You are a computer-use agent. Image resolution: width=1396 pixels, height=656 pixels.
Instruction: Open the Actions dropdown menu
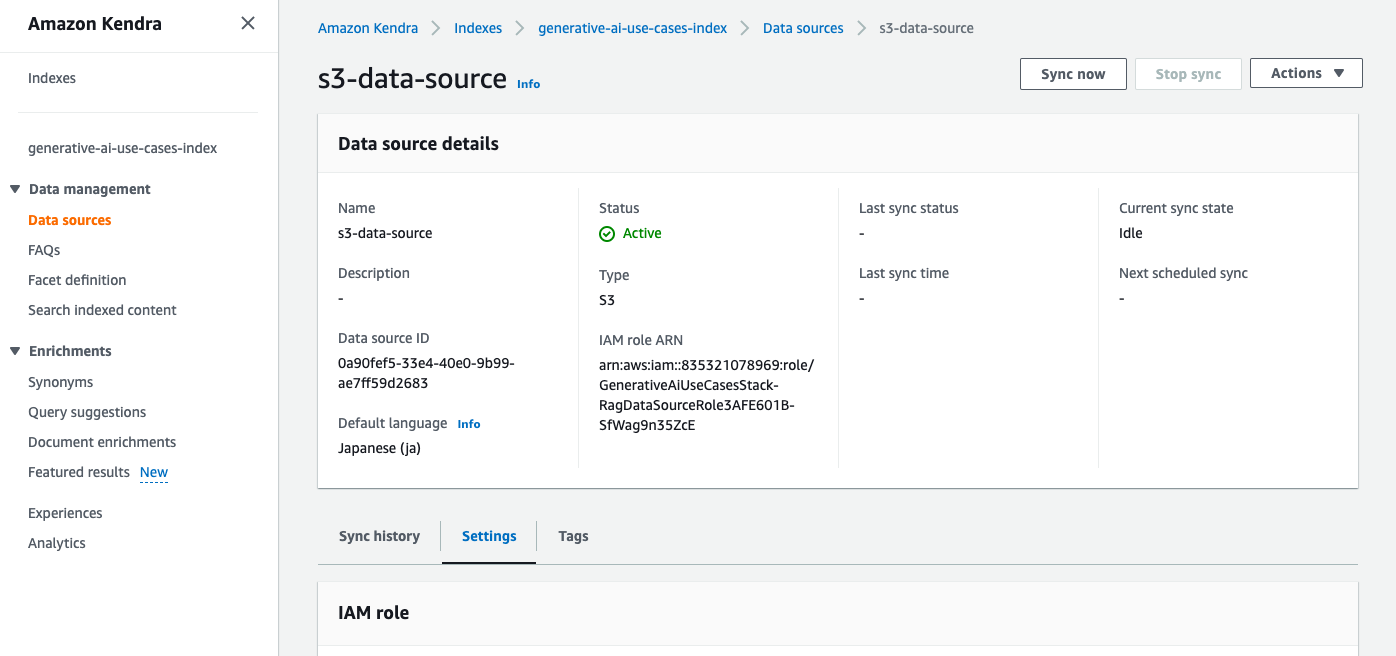[1305, 73]
